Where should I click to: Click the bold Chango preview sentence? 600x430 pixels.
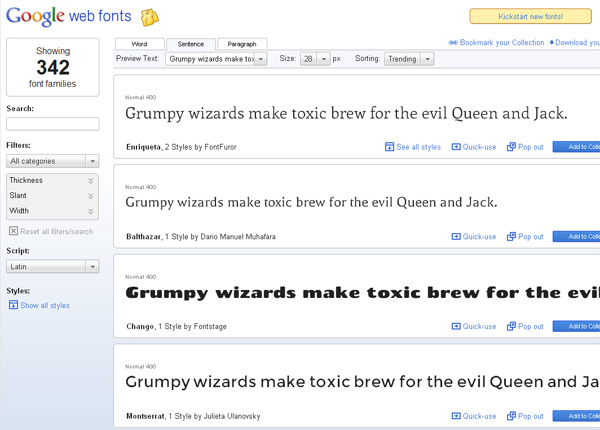(x=362, y=293)
